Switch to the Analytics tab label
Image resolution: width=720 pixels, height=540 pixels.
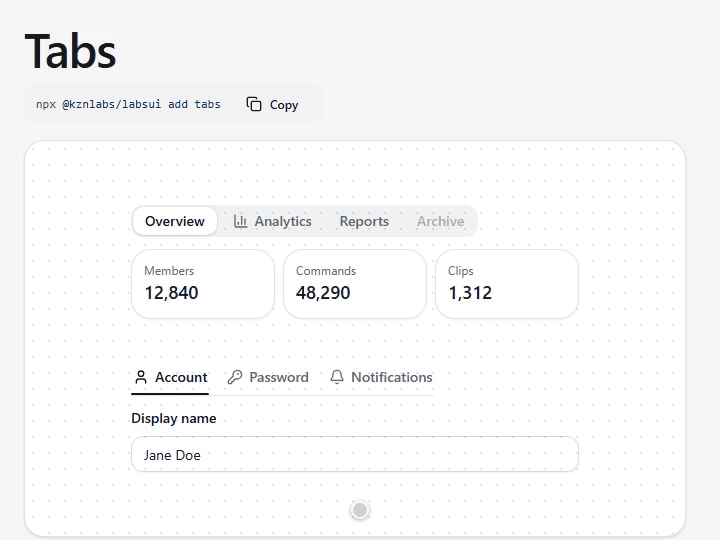tap(283, 221)
